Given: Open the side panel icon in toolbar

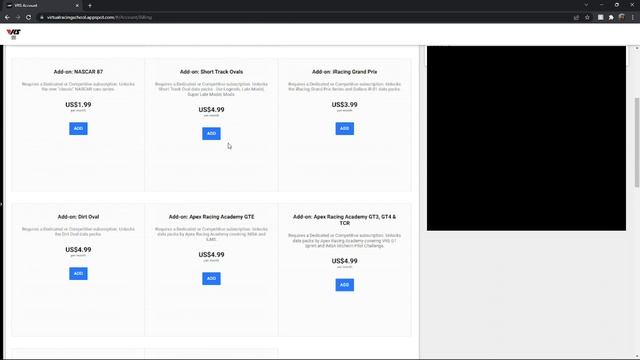Looking at the screenshot, I should tap(600, 18).
